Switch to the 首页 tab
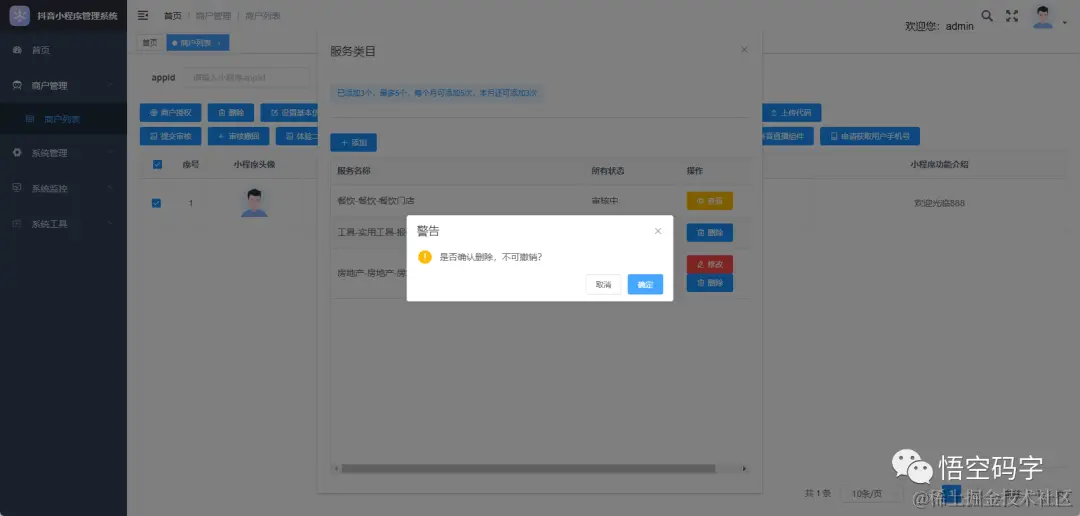 coord(149,43)
